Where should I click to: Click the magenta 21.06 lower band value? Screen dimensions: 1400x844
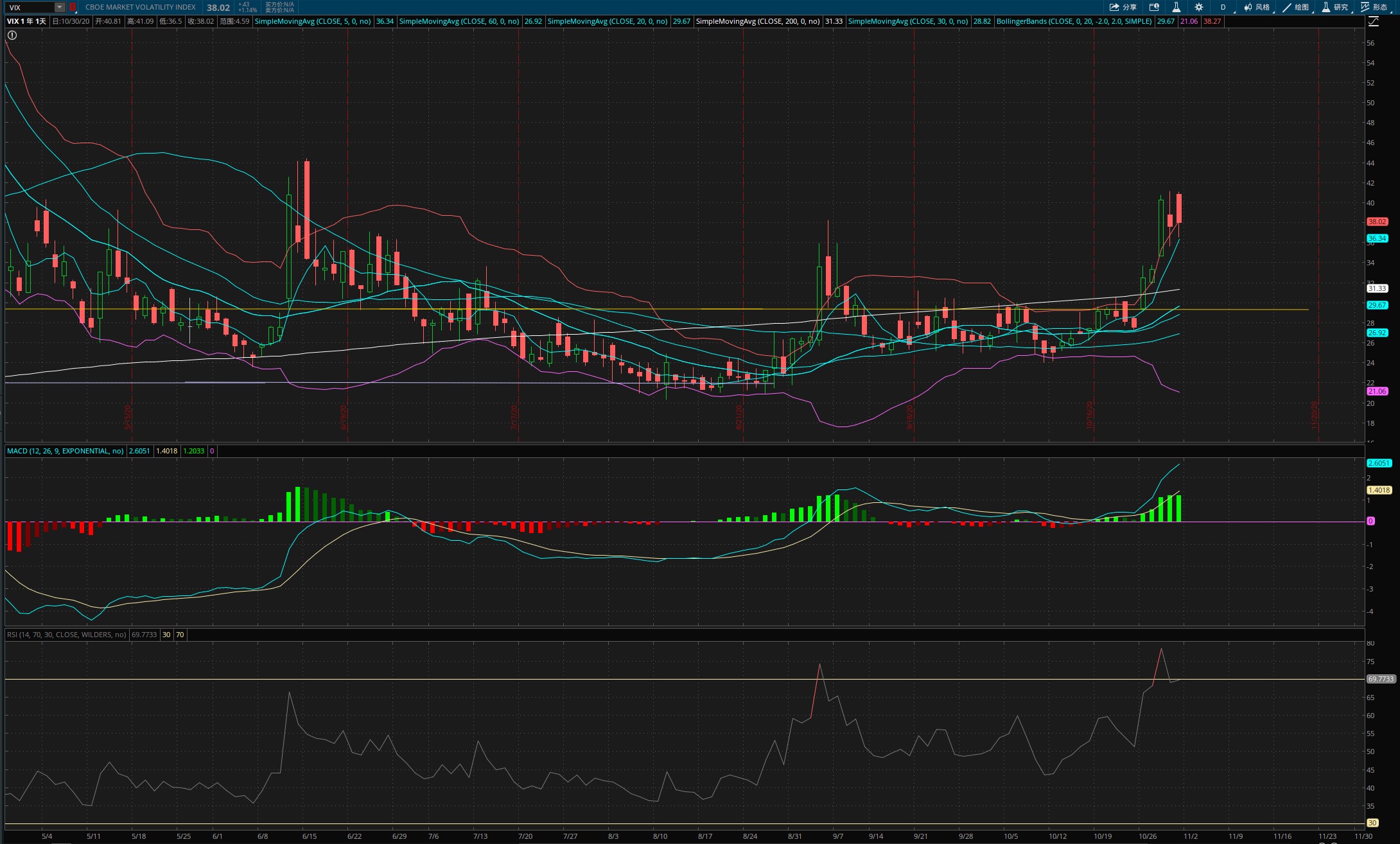pos(1189,21)
